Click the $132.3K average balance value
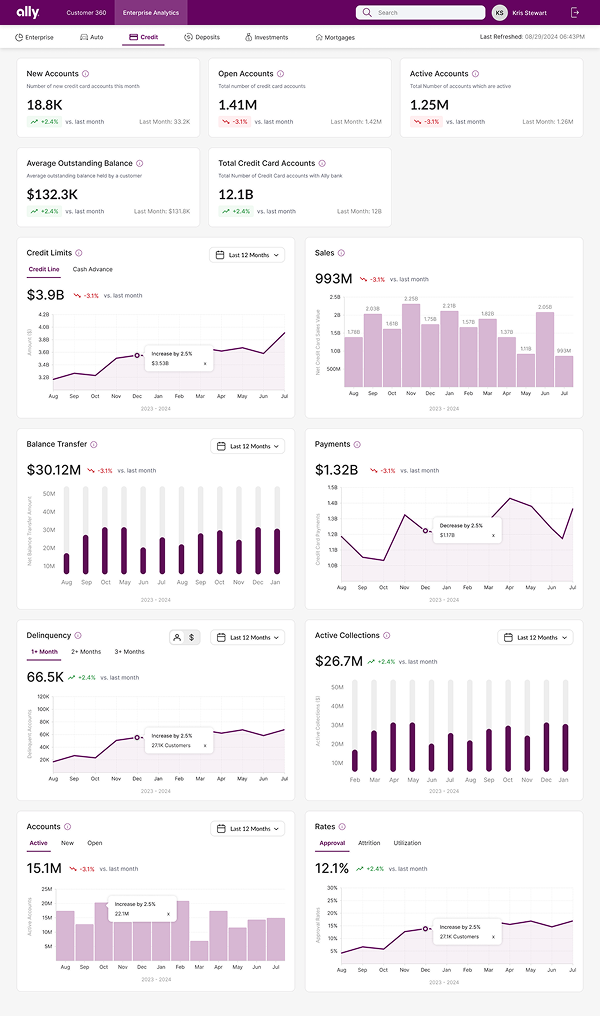Viewport: 600px width, 1017px height. (52, 195)
